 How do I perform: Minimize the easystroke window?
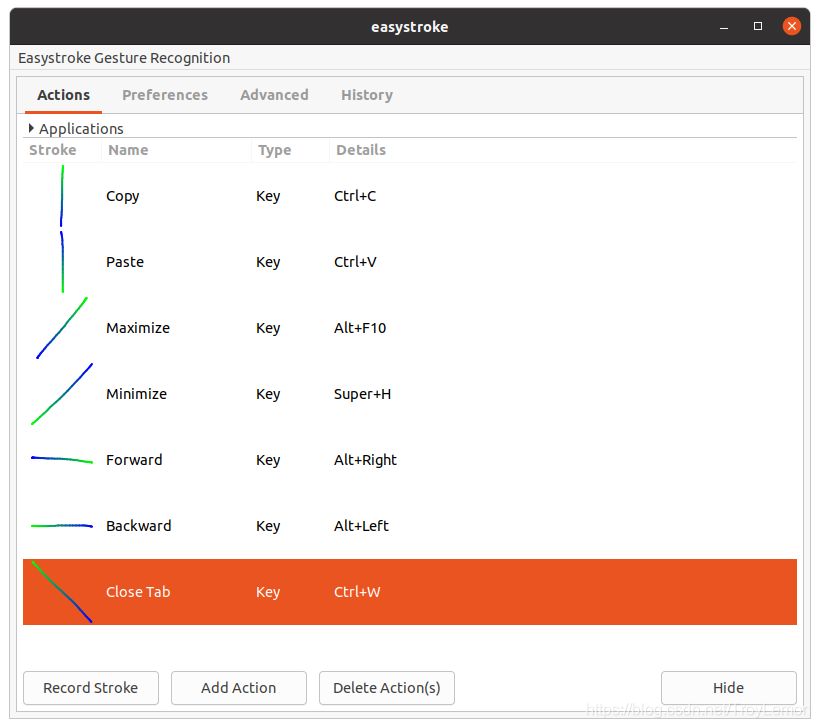724,26
